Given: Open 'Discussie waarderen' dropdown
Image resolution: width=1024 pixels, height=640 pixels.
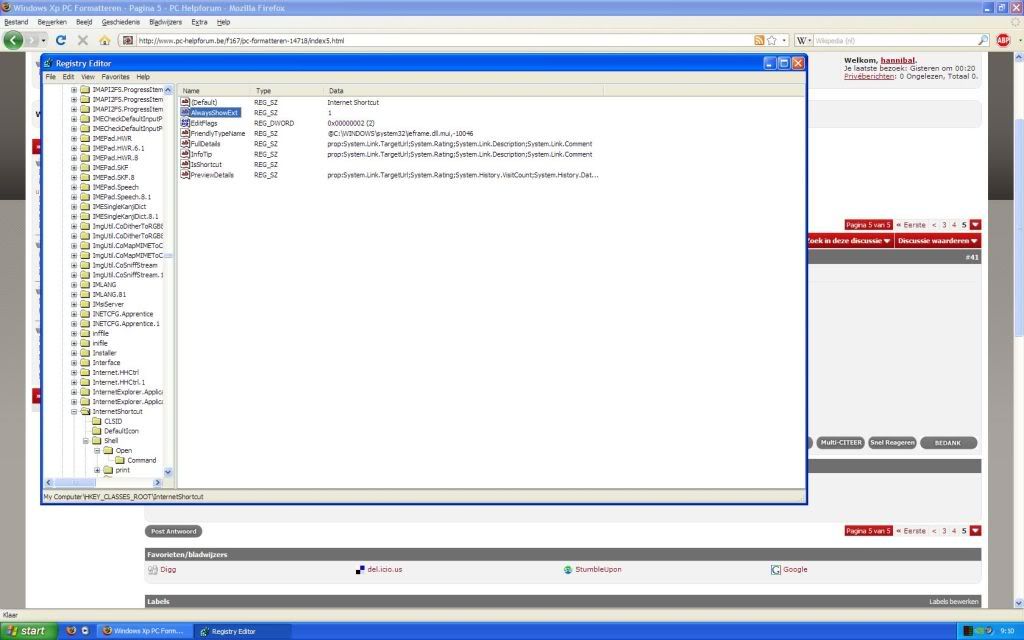Looking at the screenshot, I should click(937, 241).
